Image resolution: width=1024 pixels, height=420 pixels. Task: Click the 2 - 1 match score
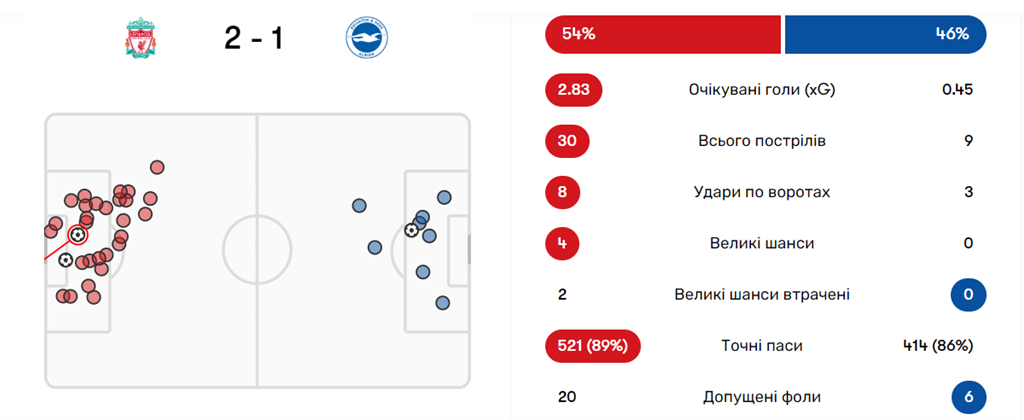point(253,39)
